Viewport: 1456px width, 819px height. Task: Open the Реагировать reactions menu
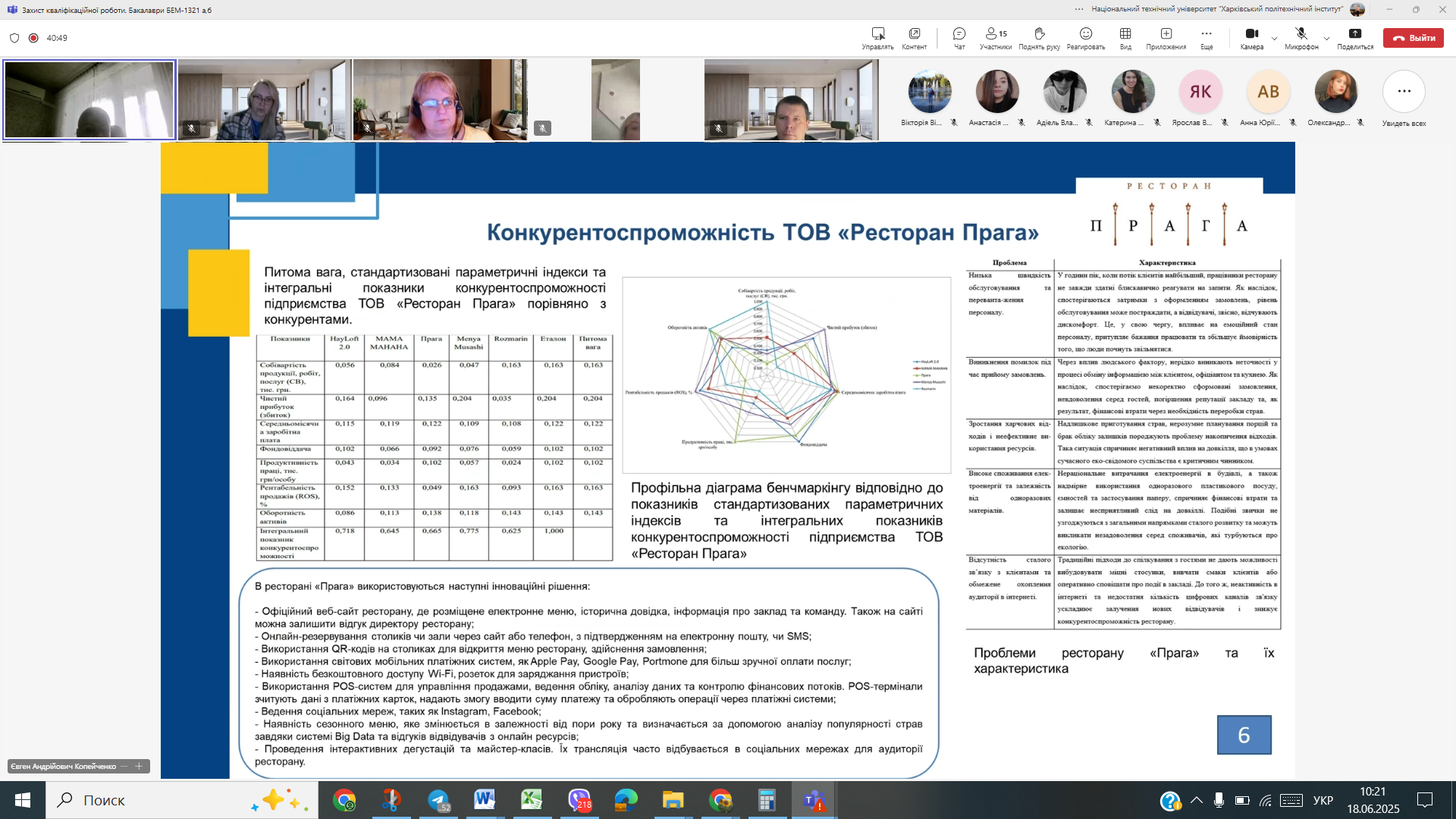point(1085,37)
